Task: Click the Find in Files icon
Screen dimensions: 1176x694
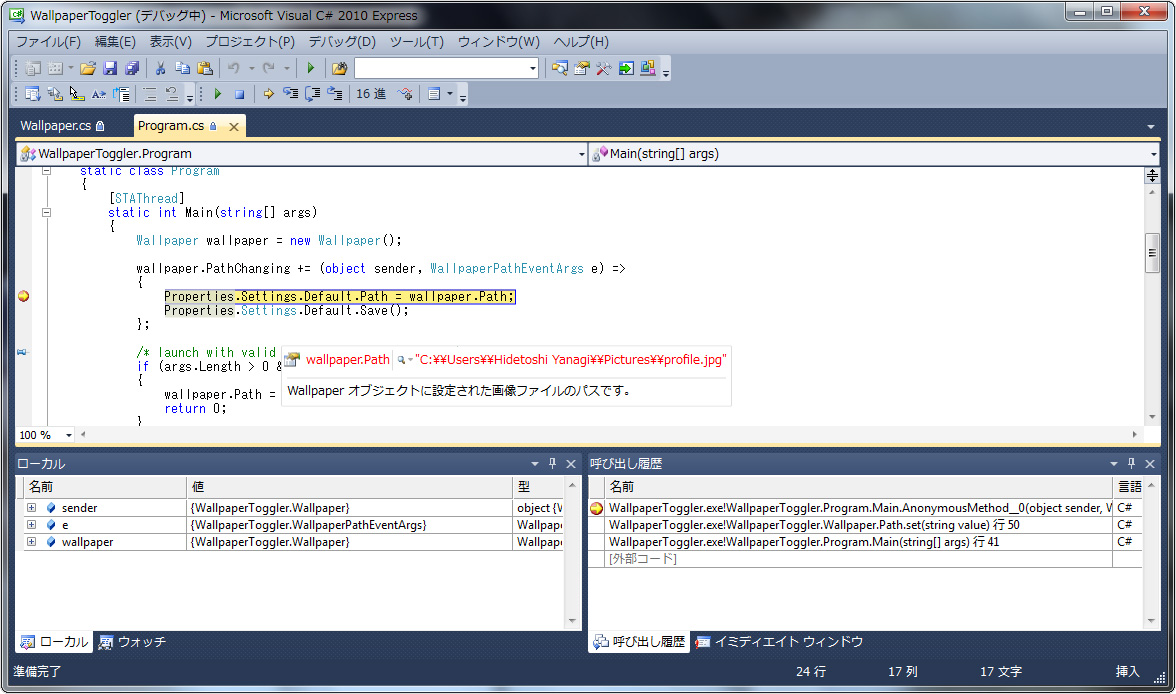Action: 339,68
